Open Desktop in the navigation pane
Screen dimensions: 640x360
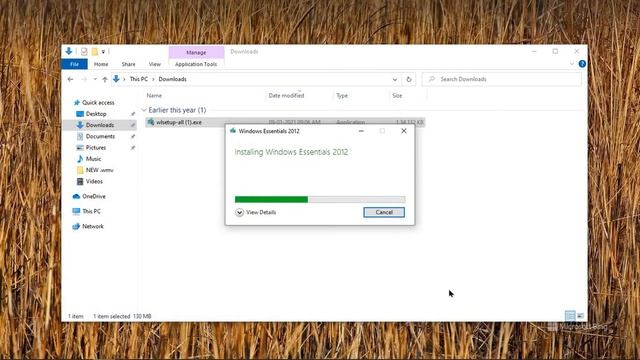(x=96, y=114)
